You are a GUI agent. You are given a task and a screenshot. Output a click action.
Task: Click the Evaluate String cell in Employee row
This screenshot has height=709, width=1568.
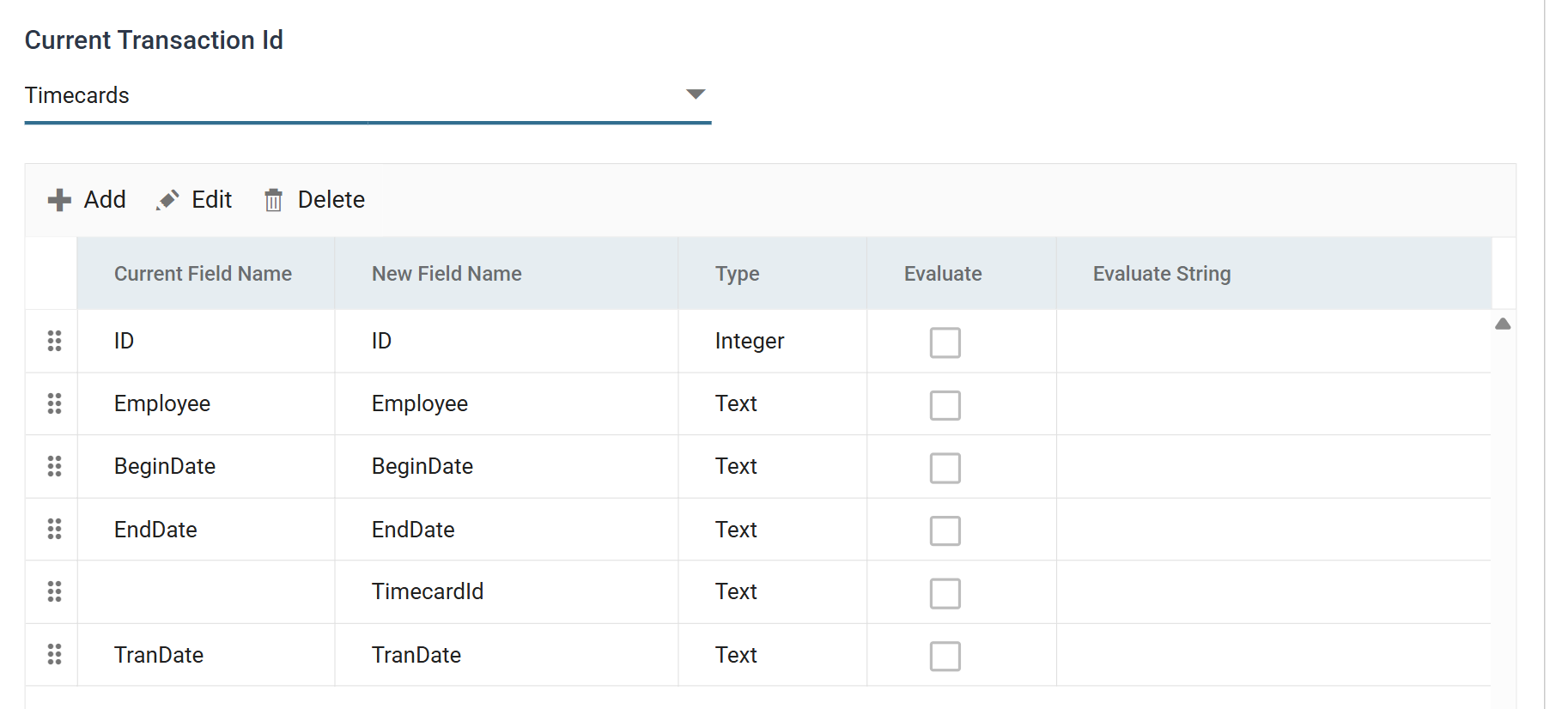[x=1274, y=403]
